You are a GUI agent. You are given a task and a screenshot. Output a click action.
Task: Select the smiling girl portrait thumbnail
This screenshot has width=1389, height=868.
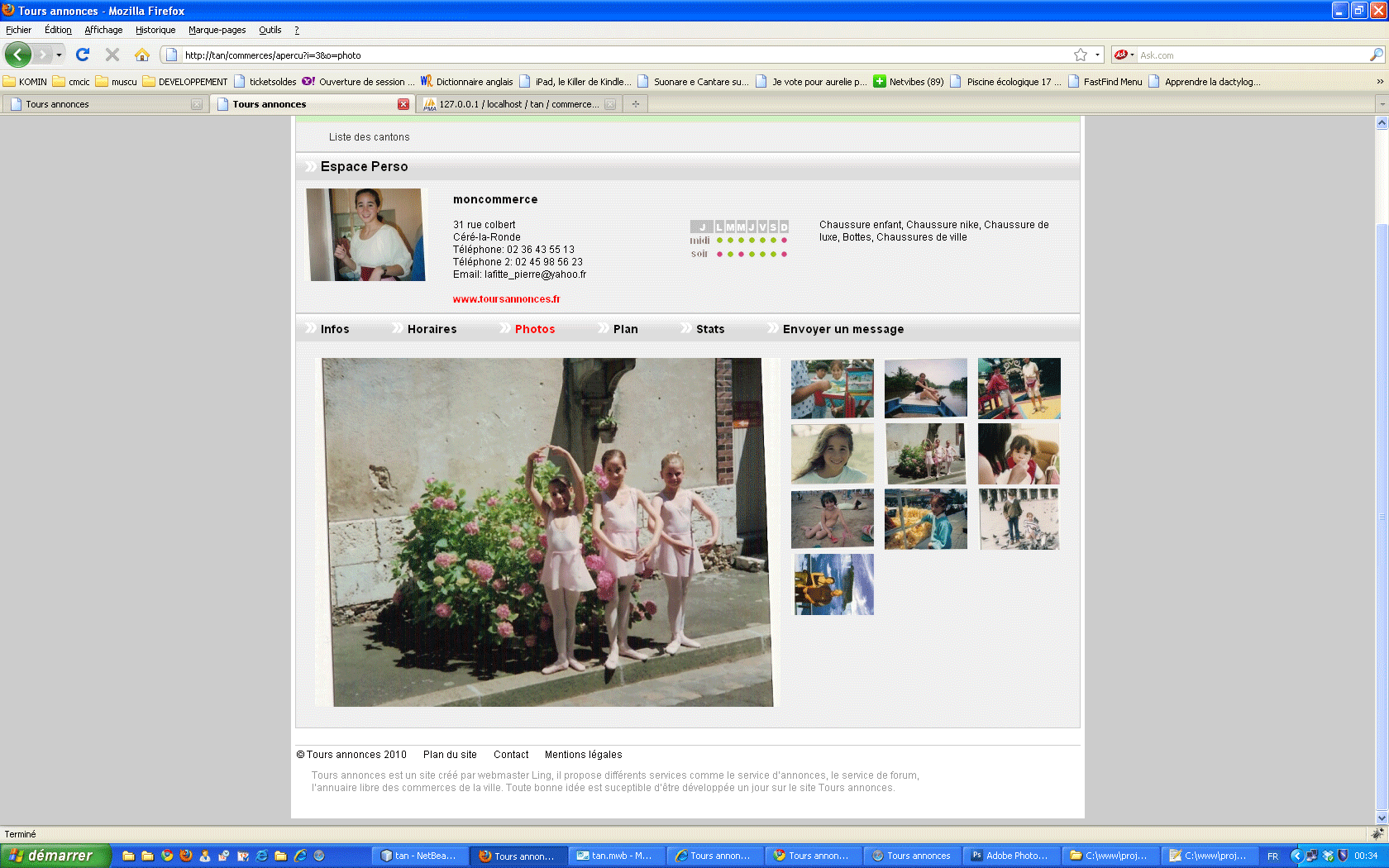point(832,454)
